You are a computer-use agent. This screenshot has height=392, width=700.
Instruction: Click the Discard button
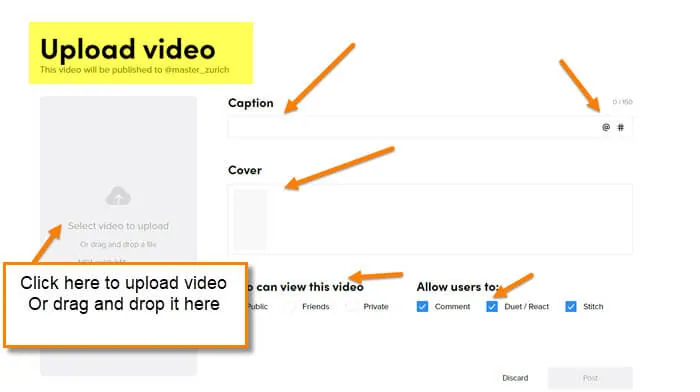point(515,378)
